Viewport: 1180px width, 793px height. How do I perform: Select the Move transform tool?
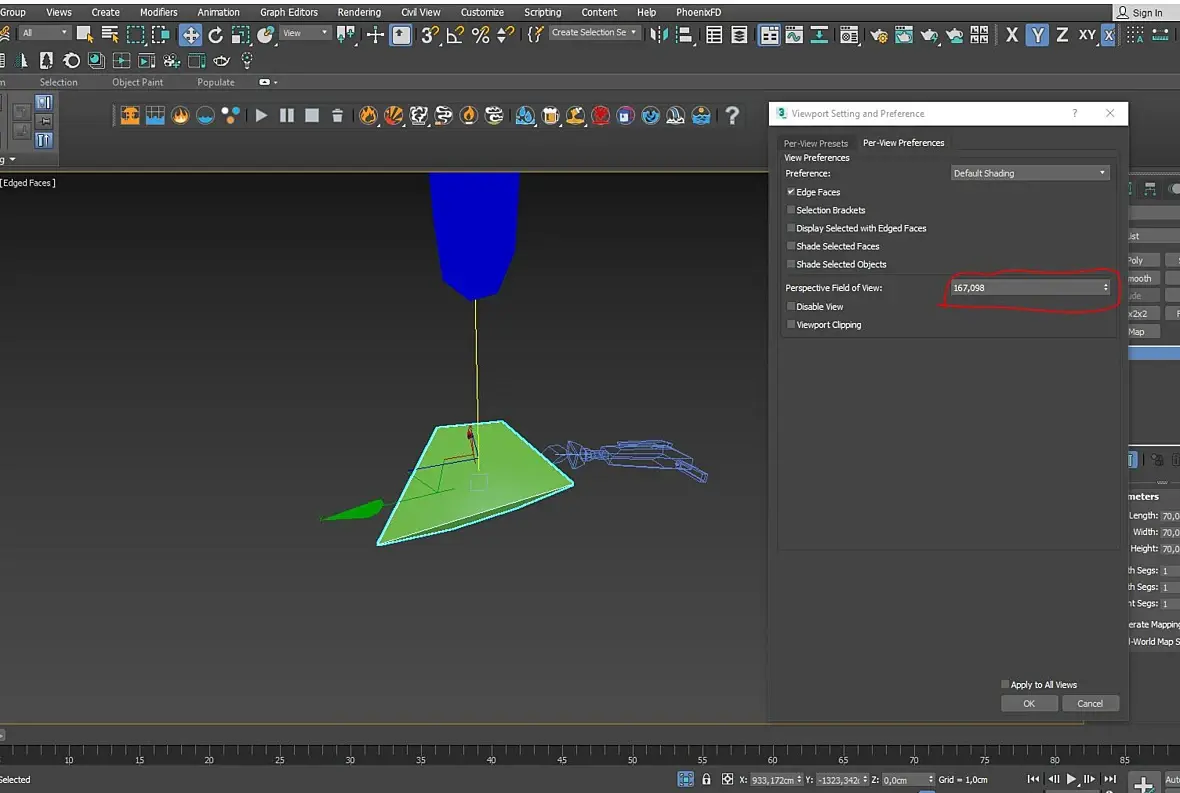click(x=190, y=35)
